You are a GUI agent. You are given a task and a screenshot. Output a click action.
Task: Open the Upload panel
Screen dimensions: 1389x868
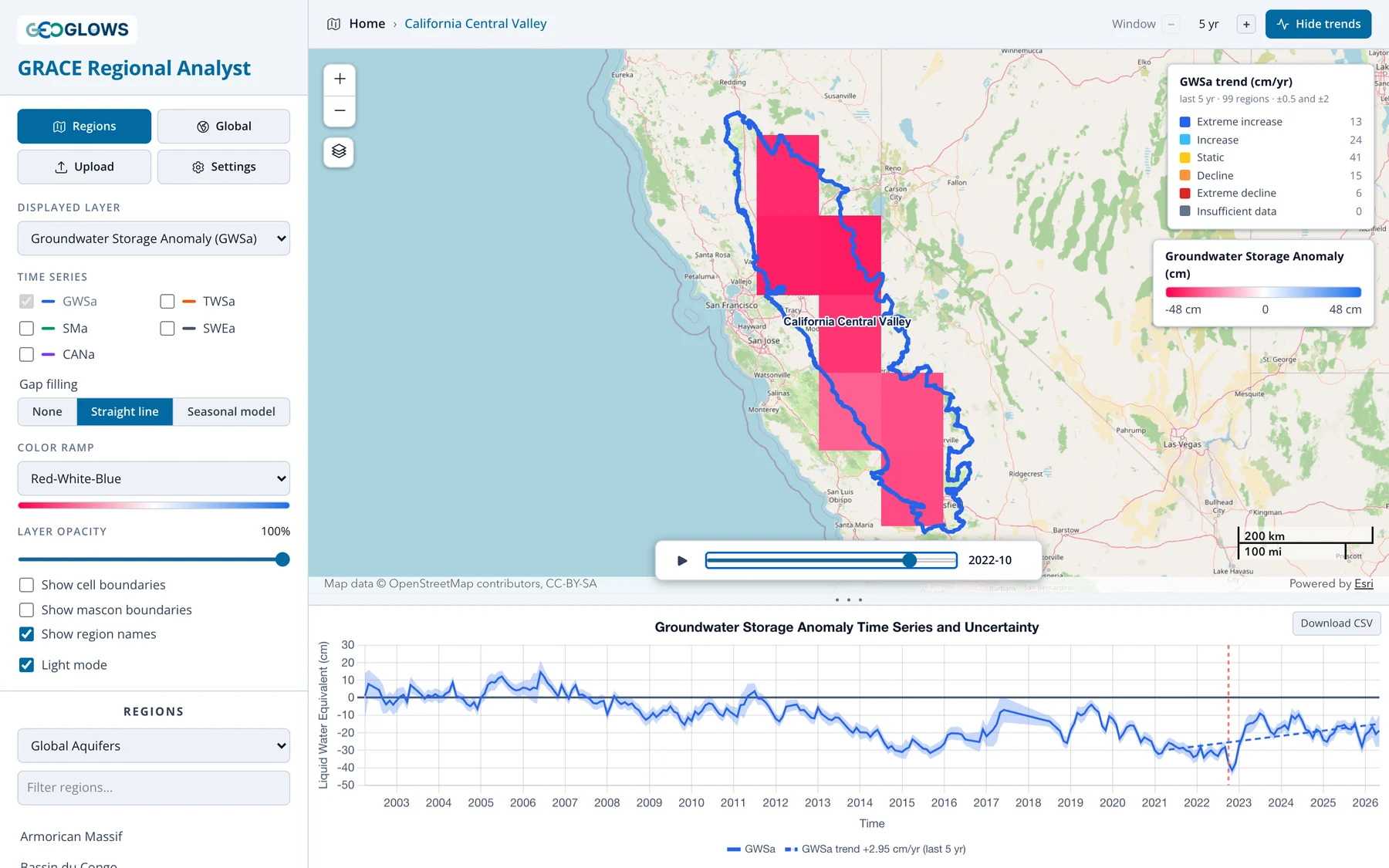click(84, 167)
